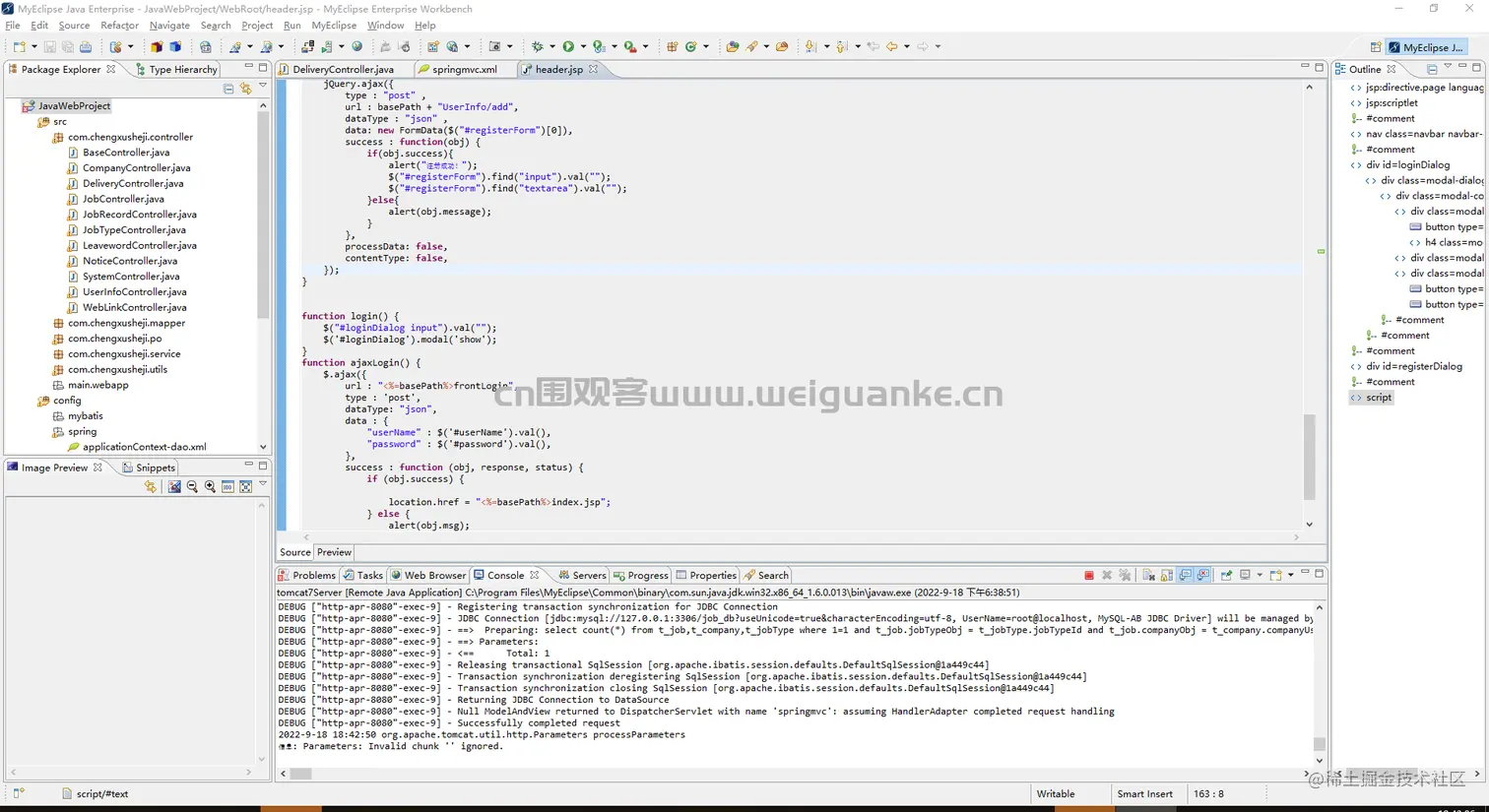
Task: Minimize the Outline panel
Action: [1462, 67]
